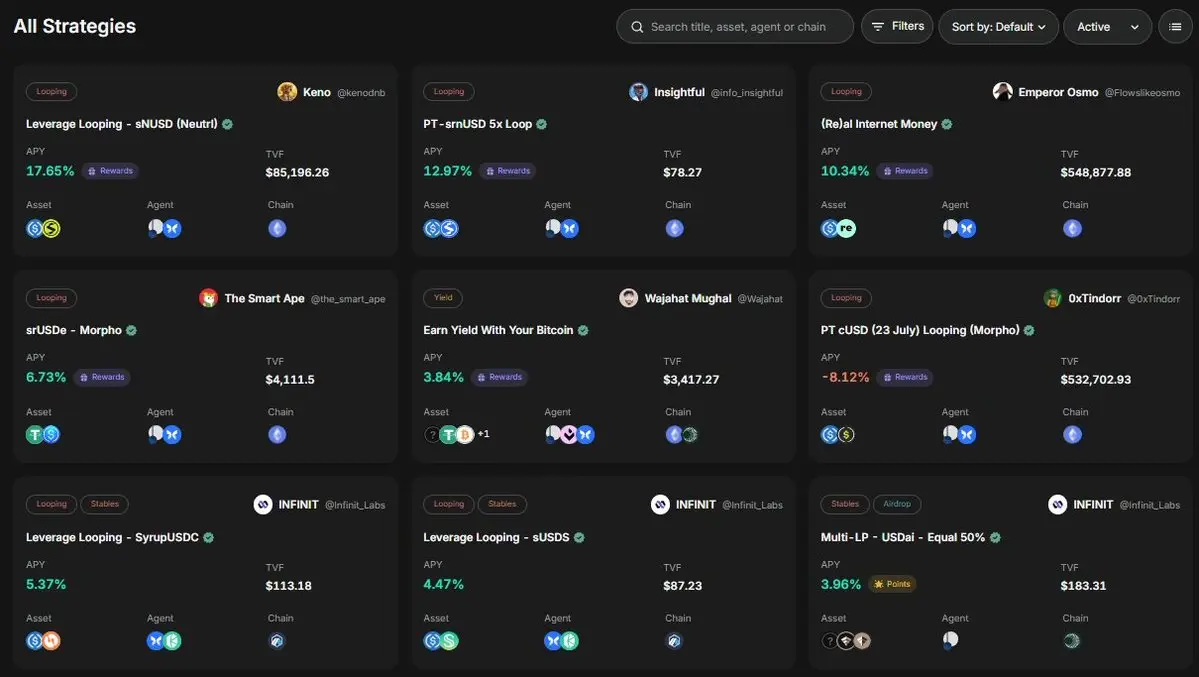This screenshot has width=1199, height=677.
Task: Click chain icon on Multi-LP USDai card
Action: click(x=1072, y=641)
